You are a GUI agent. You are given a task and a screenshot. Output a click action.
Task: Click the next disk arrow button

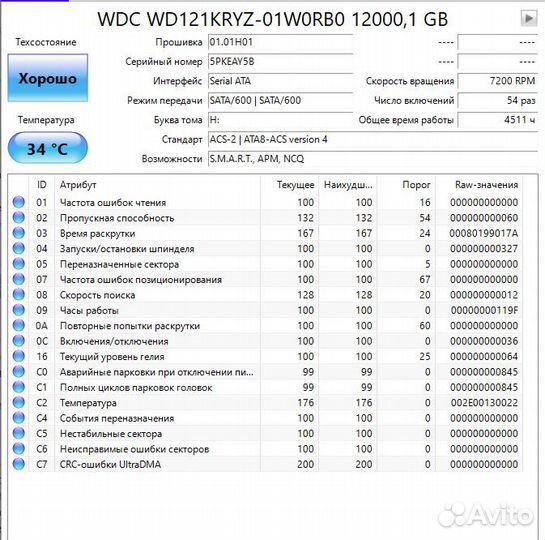(529, 18)
